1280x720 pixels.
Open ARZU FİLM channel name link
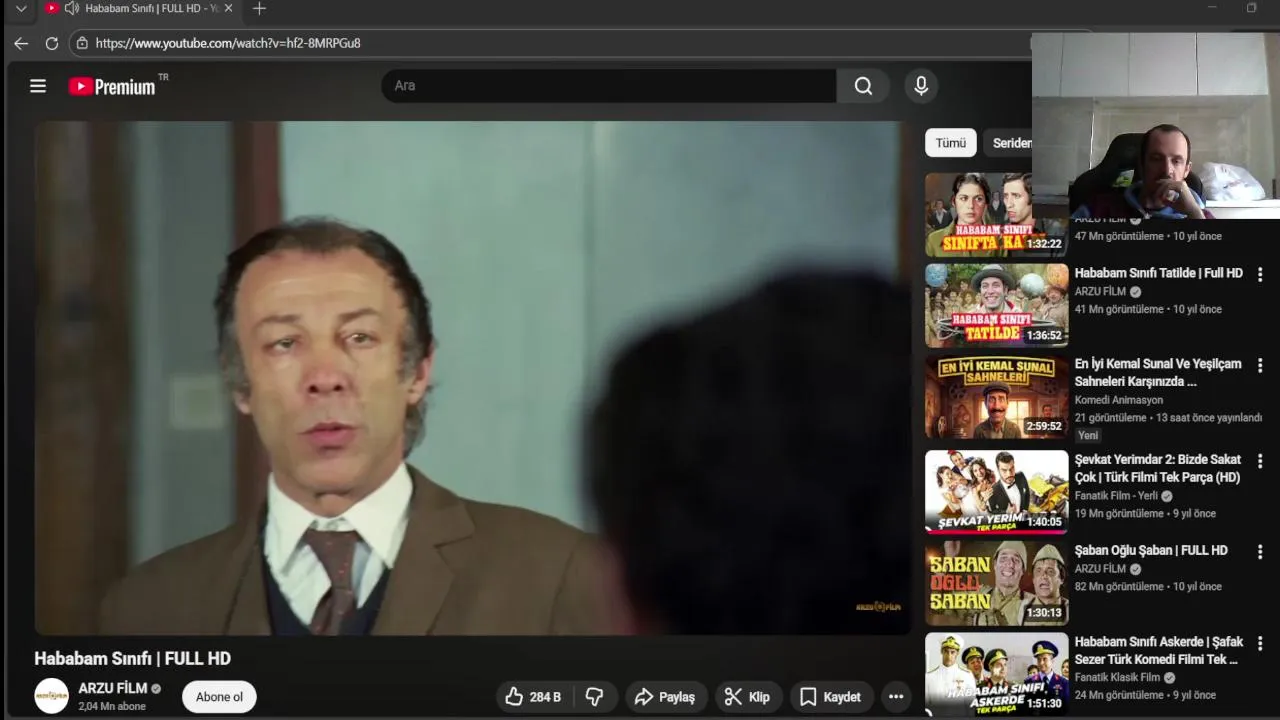[x=113, y=689]
